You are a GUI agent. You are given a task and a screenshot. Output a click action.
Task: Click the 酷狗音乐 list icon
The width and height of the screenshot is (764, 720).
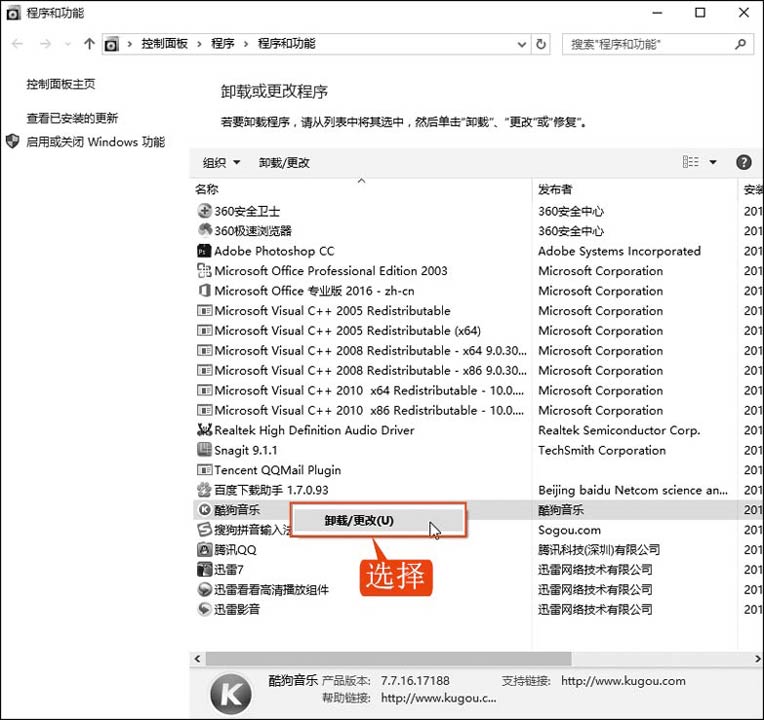coord(204,510)
